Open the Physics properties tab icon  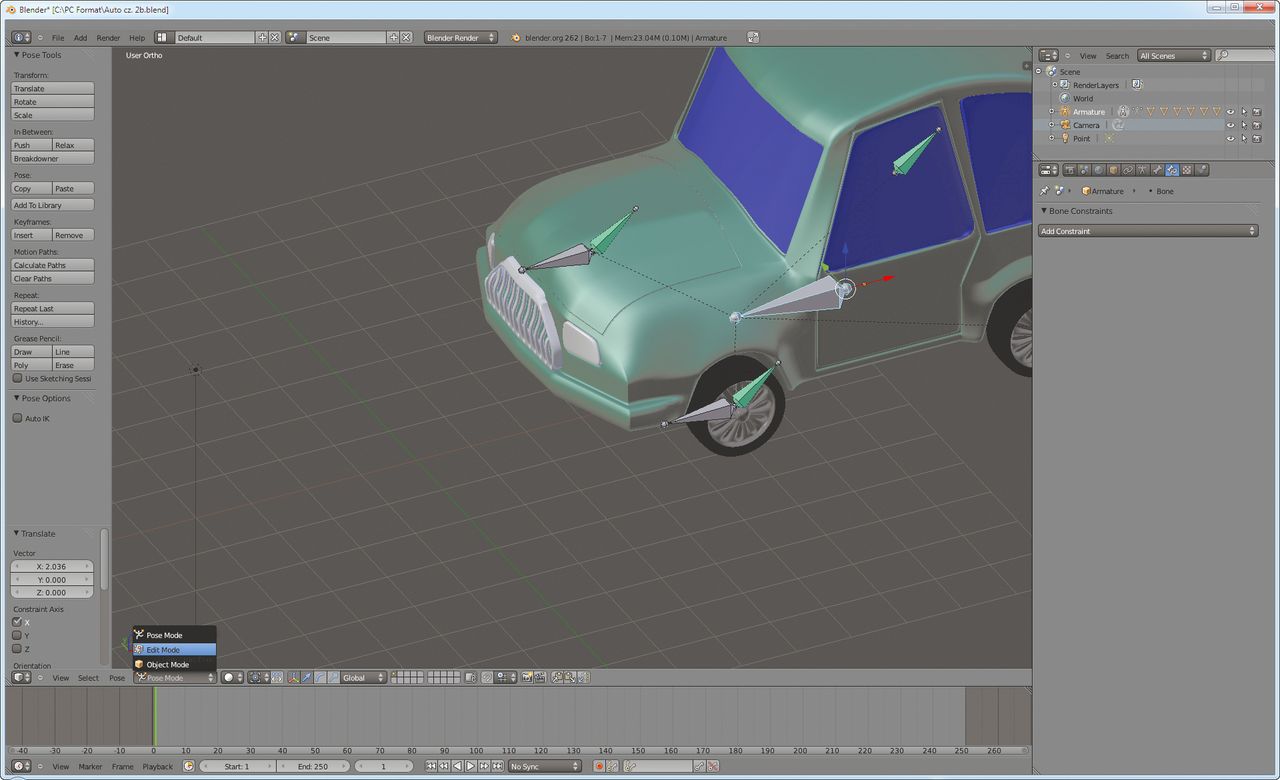1202,170
